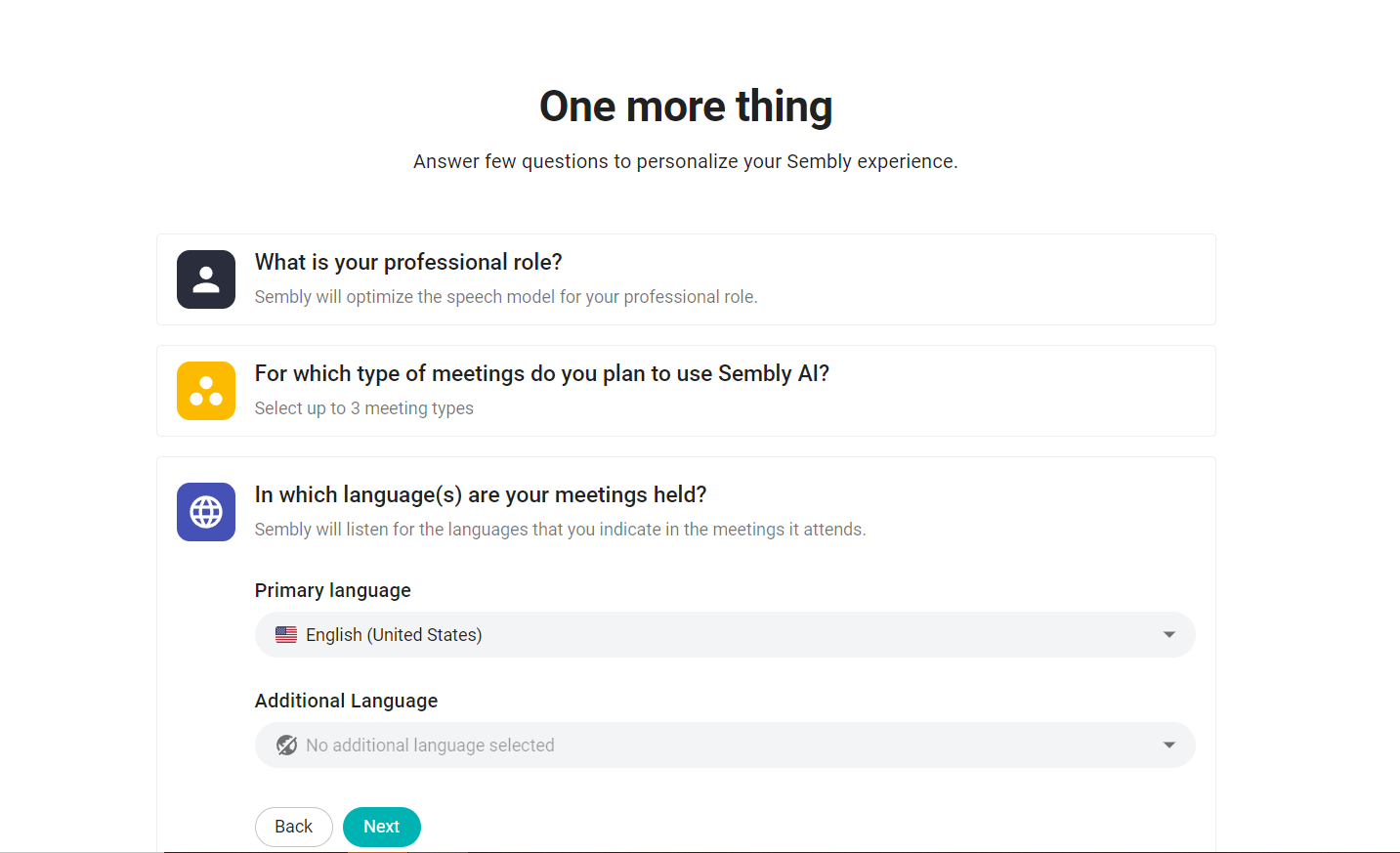The height and width of the screenshot is (853, 1400).
Task: Click 'In which language(s)' heading
Action: click(x=481, y=494)
